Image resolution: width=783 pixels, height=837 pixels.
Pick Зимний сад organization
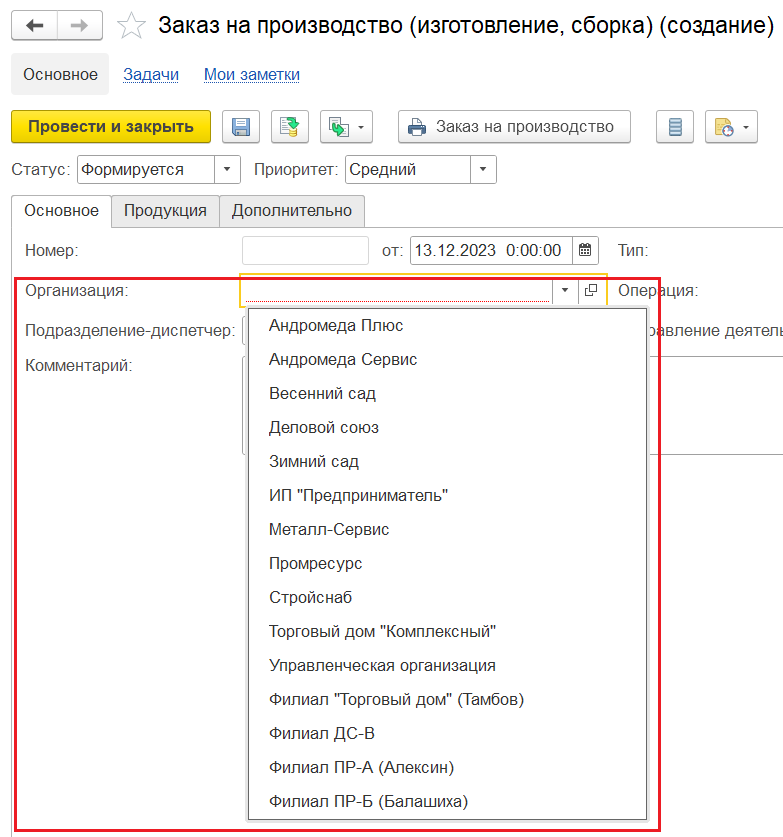pyautogui.click(x=447, y=461)
